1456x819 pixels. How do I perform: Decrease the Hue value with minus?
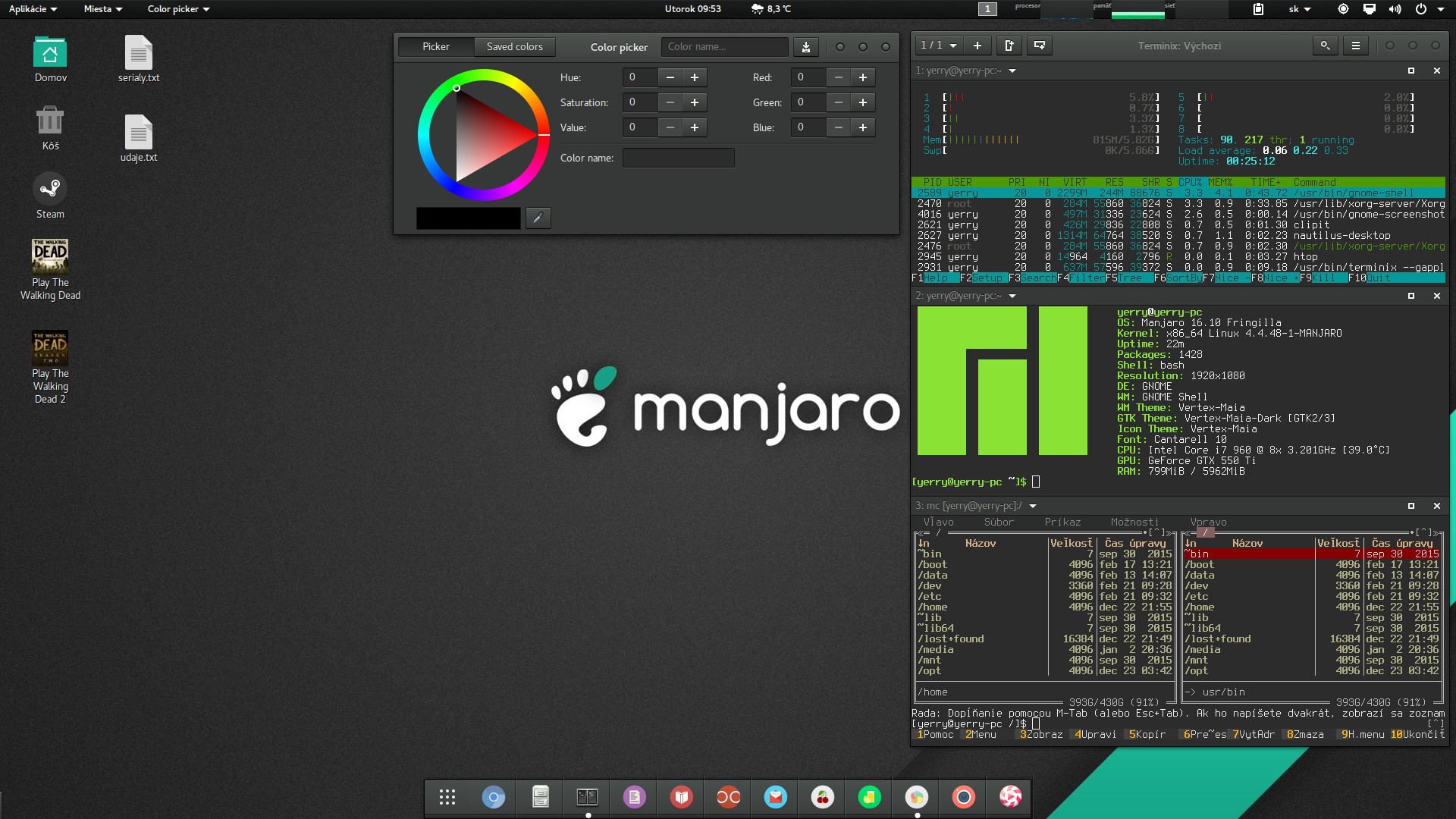[670, 77]
